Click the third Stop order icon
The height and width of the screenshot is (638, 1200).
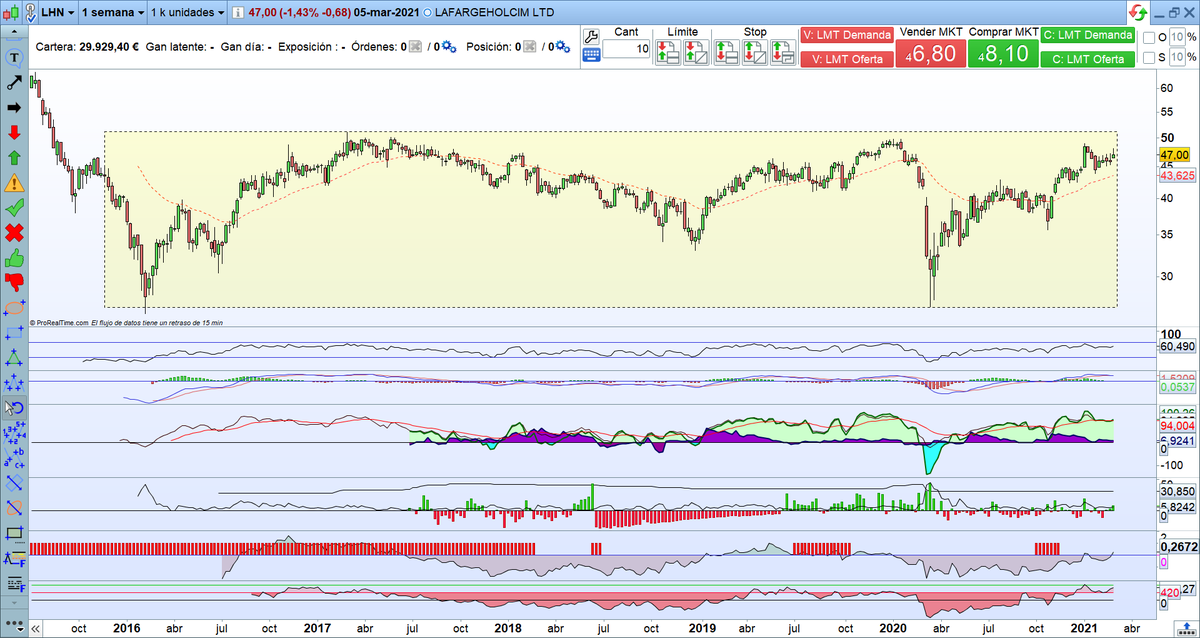coord(783,54)
